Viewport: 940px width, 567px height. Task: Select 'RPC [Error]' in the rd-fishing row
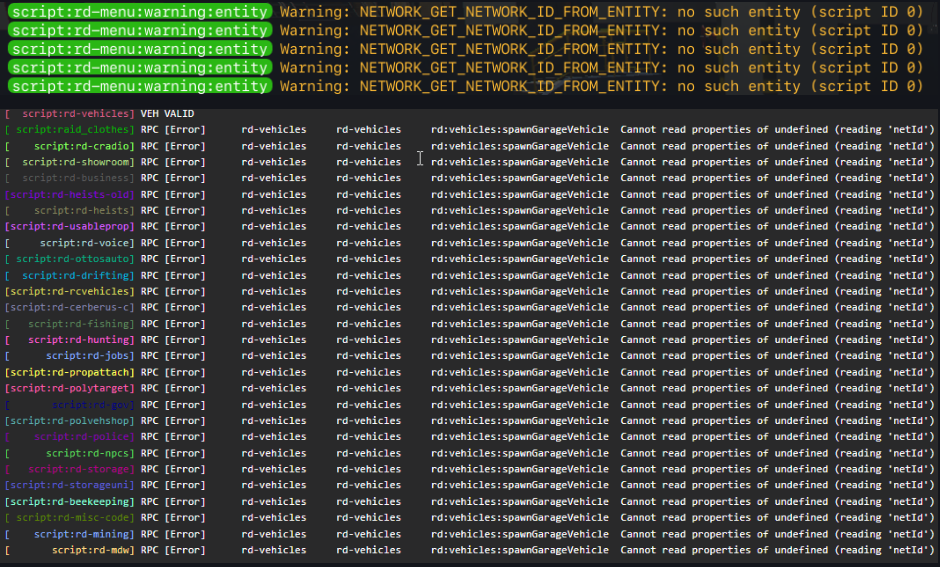click(173, 324)
